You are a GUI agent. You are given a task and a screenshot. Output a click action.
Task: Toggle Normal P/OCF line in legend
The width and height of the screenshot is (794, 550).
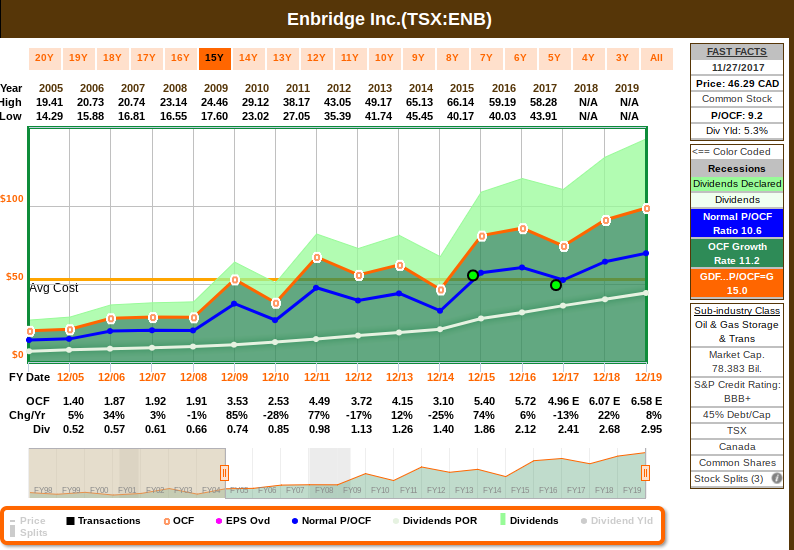tap(331, 521)
